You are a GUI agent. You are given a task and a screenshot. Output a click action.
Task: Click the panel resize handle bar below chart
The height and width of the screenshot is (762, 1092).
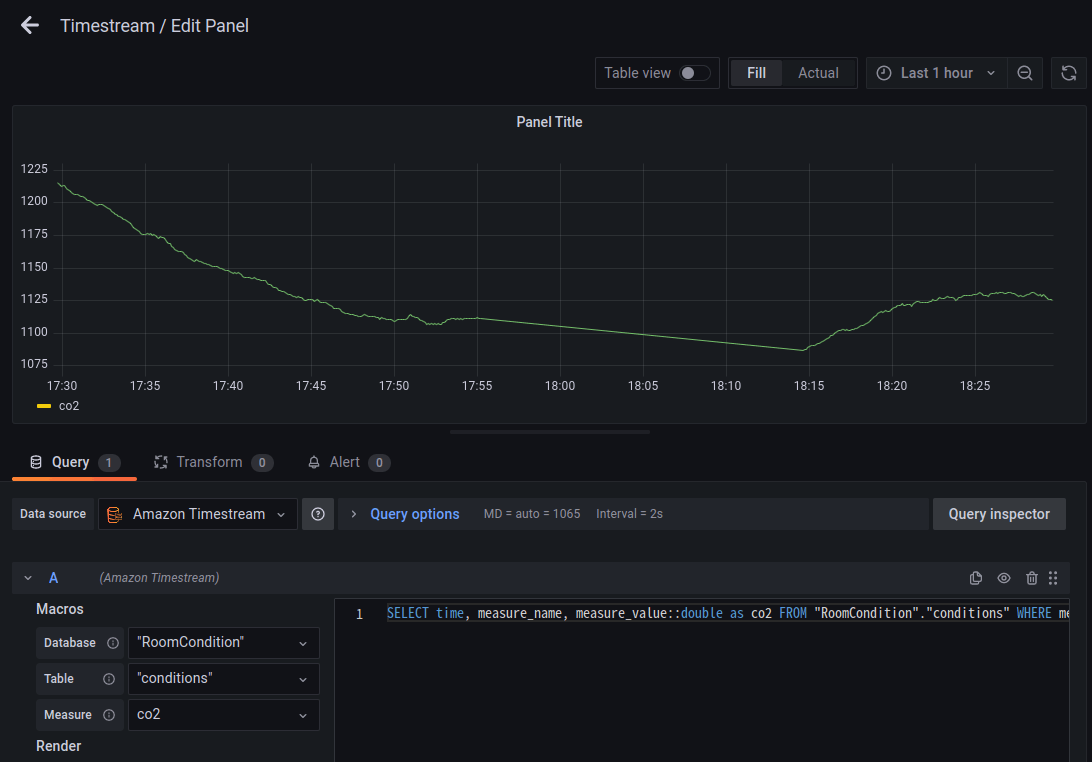pos(549,432)
